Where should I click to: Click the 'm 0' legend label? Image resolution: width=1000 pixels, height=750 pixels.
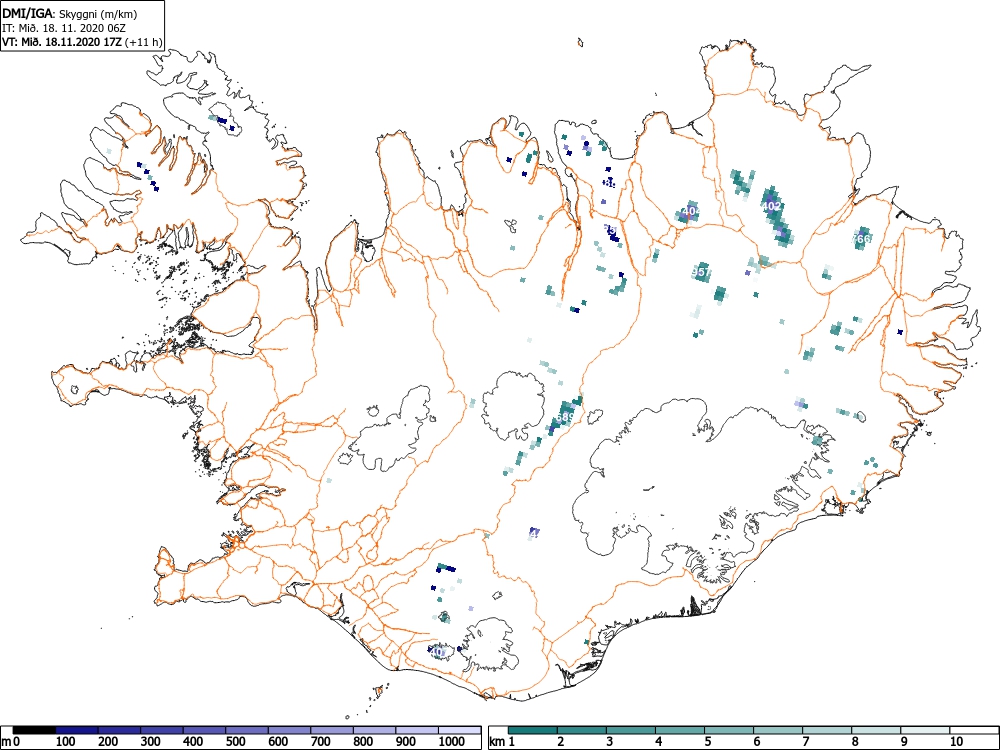point(11,742)
